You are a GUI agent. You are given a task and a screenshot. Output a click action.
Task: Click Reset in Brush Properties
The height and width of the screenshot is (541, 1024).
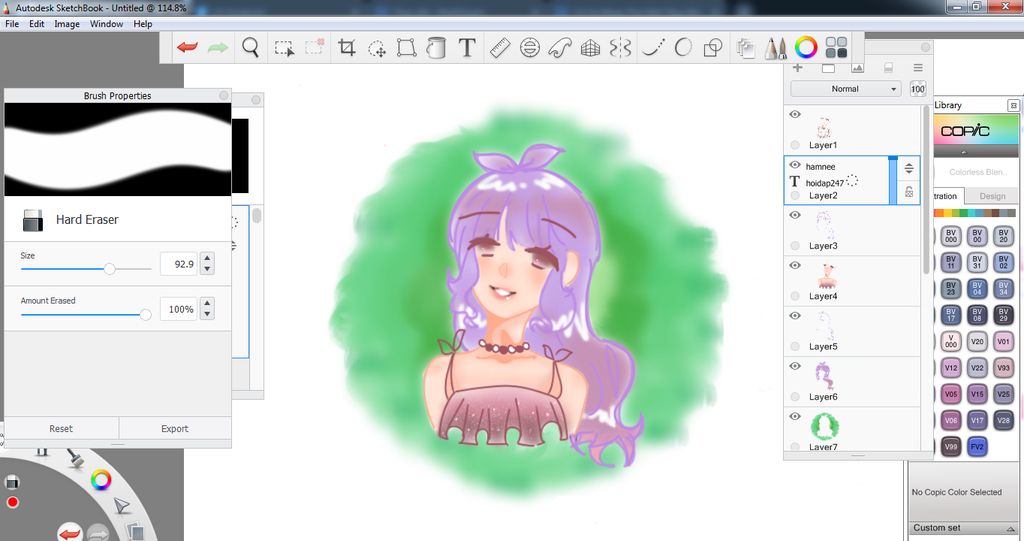61,429
